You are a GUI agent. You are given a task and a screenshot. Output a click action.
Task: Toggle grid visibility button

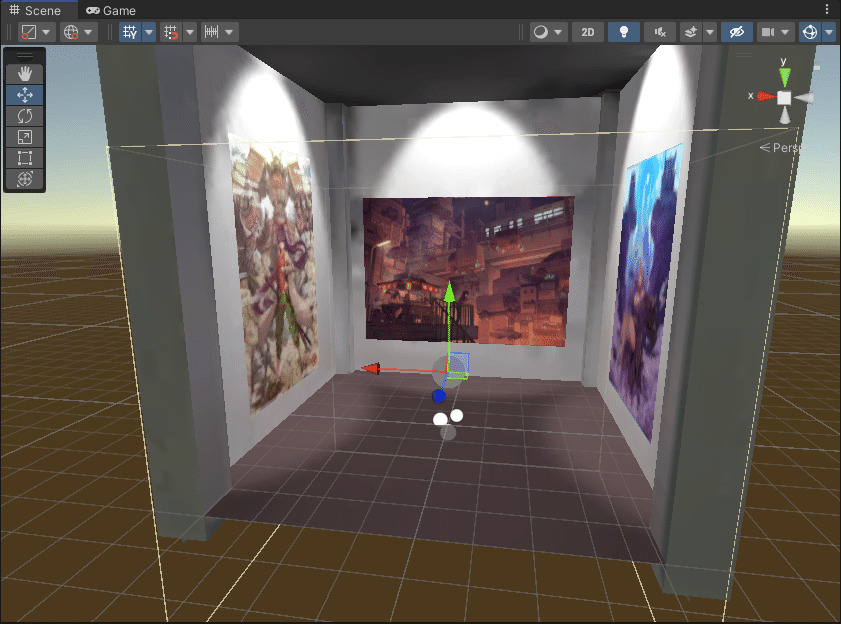pos(130,32)
